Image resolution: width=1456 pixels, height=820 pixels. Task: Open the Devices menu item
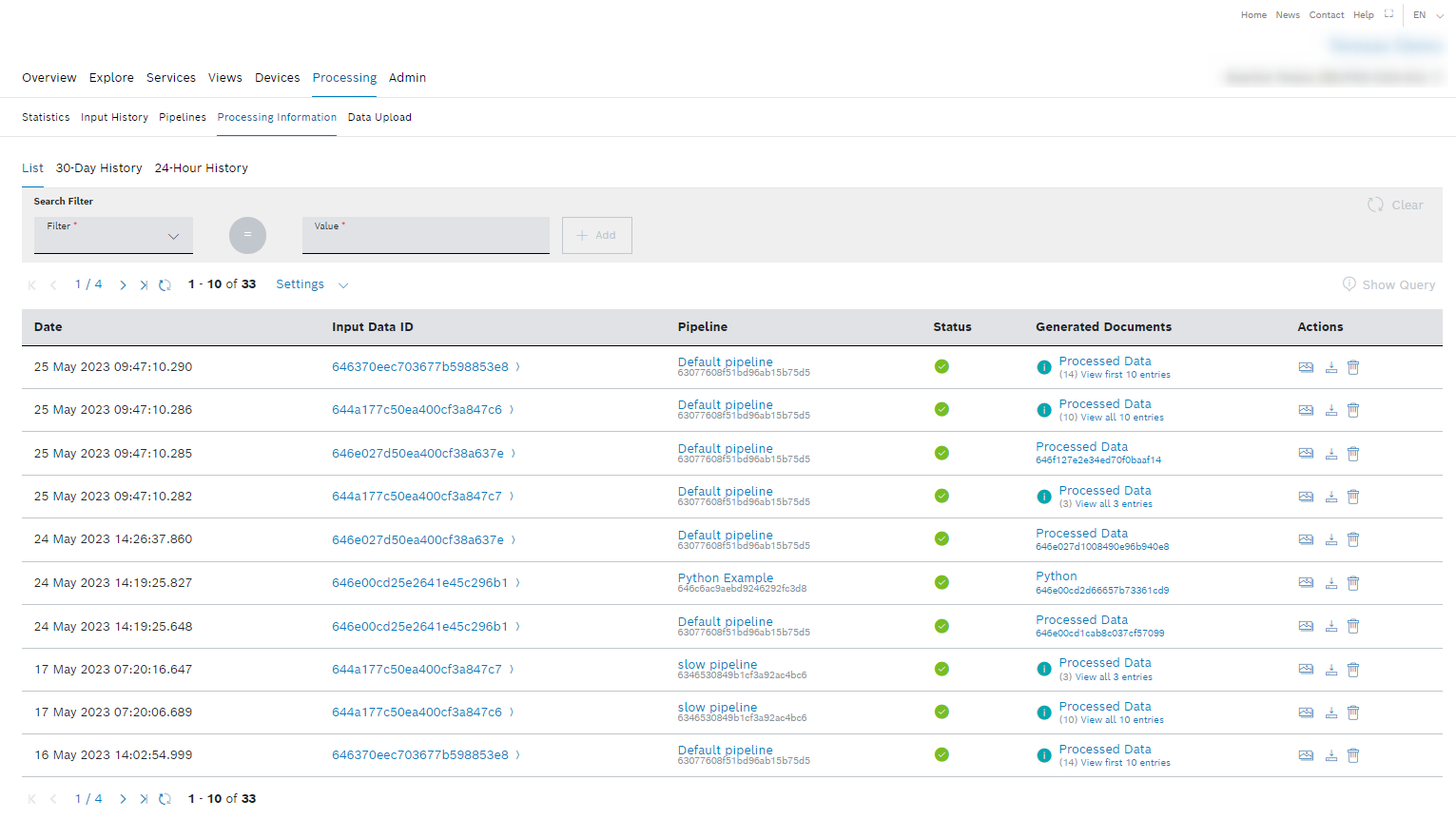pyautogui.click(x=277, y=78)
